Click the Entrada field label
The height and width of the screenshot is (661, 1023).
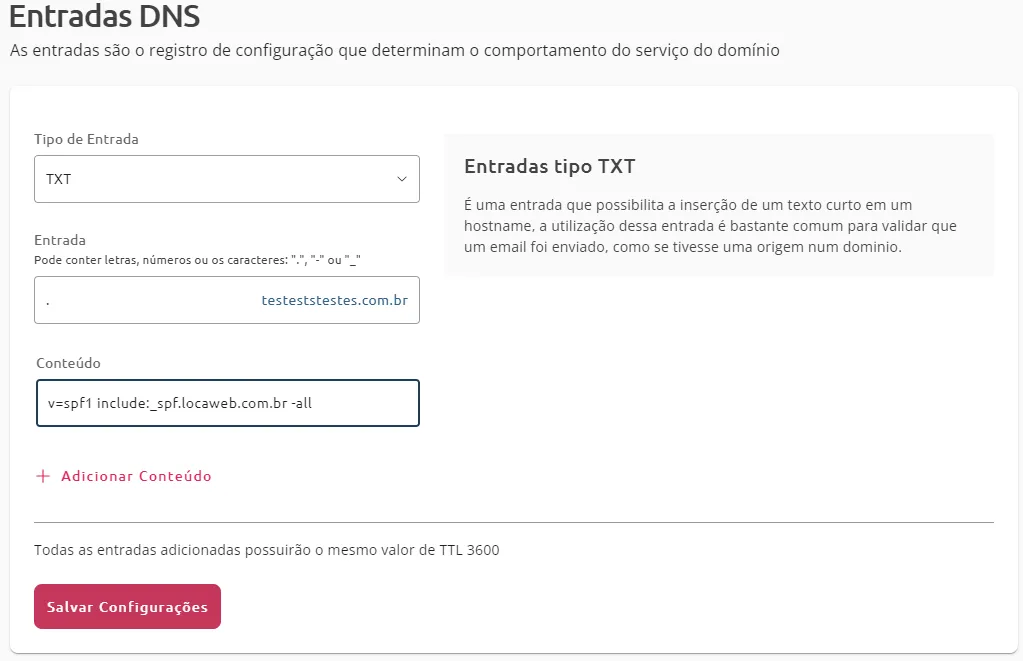60,240
